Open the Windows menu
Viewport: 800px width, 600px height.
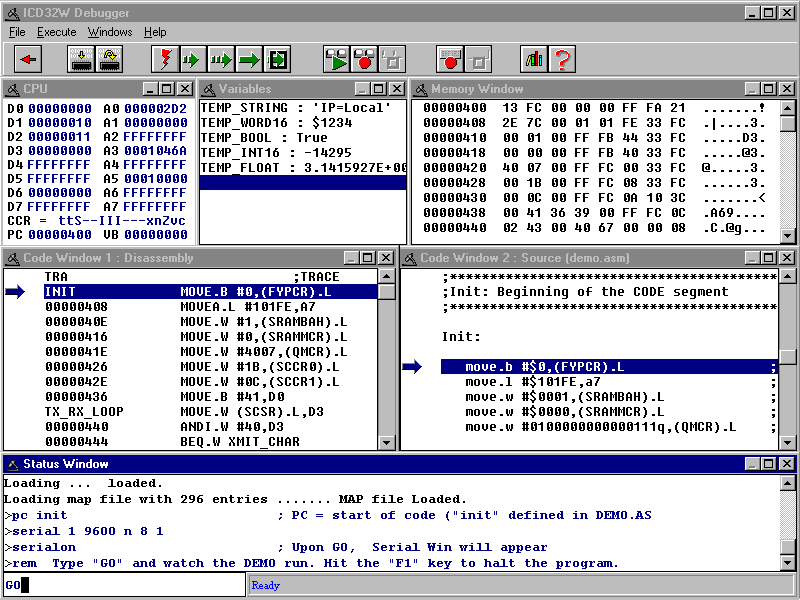(110, 32)
